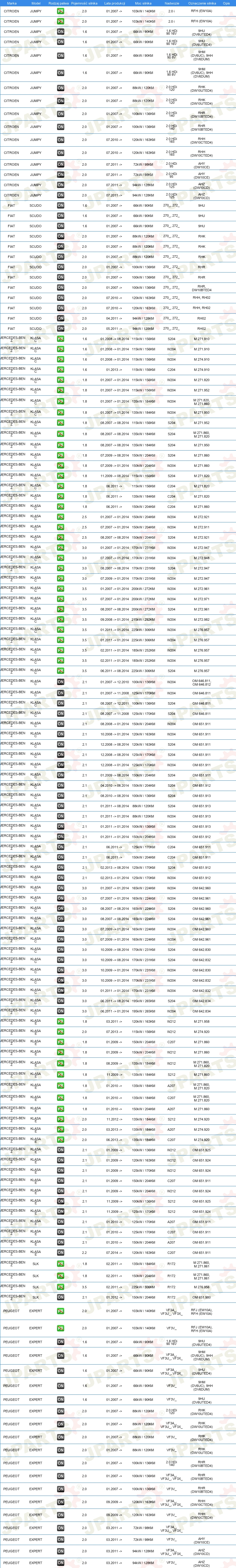Click petrol icon in S204 M 271.910 row

point(60,339)
